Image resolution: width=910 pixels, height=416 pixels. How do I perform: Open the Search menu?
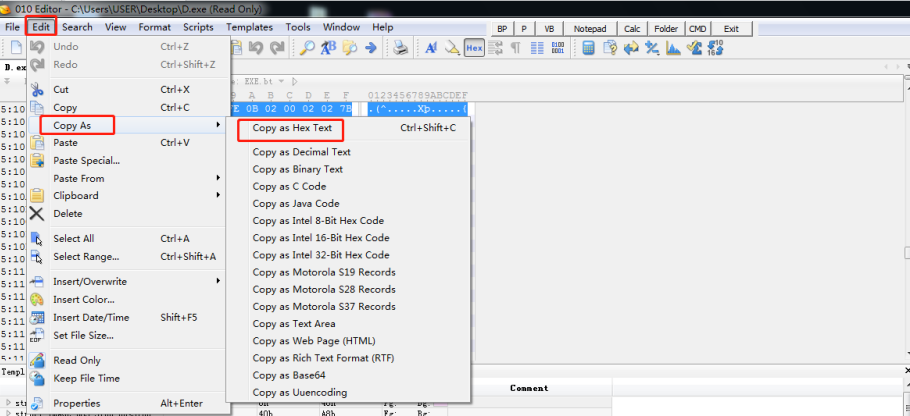pos(77,27)
